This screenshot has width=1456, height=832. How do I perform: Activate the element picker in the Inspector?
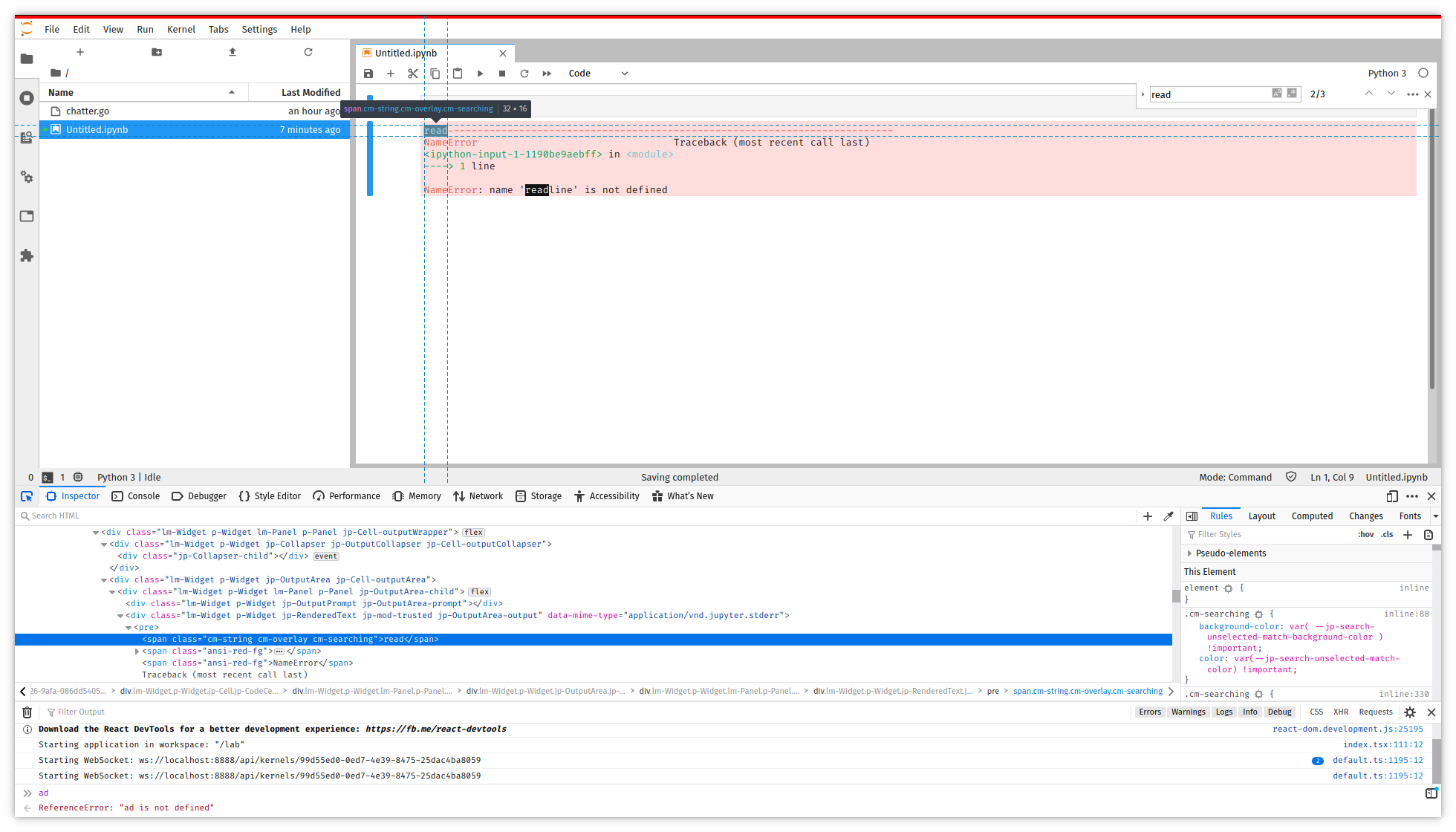pyautogui.click(x=27, y=495)
